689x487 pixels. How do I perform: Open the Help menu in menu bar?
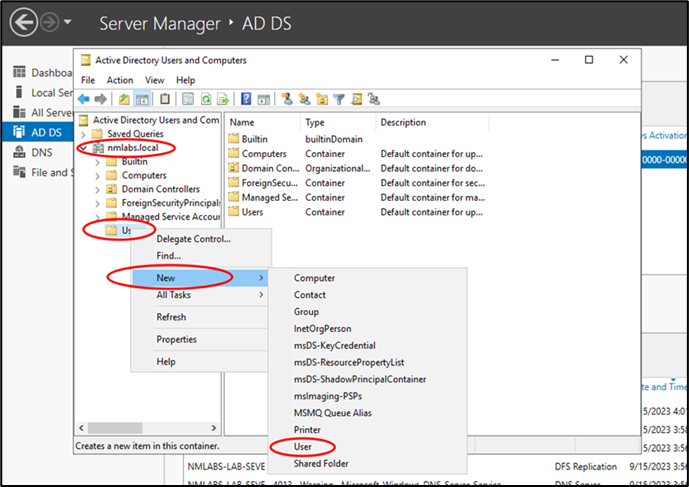click(x=185, y=80)
